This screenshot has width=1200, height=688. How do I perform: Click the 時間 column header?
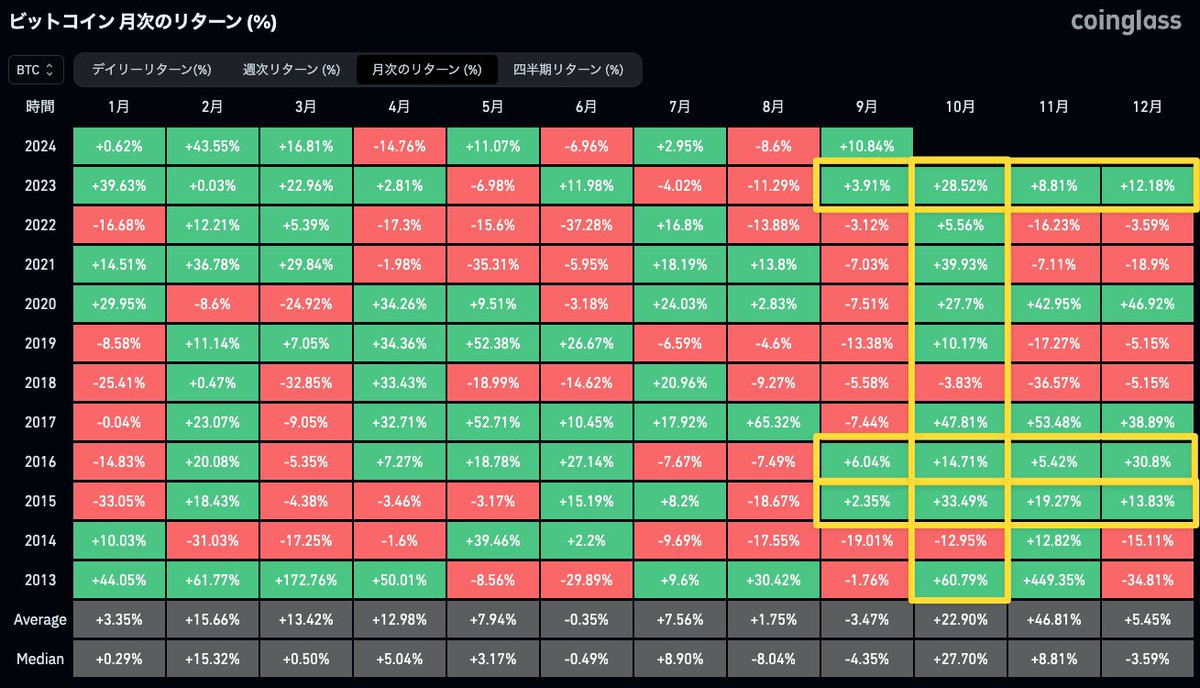pyautogui.click(x=40, y=106)
